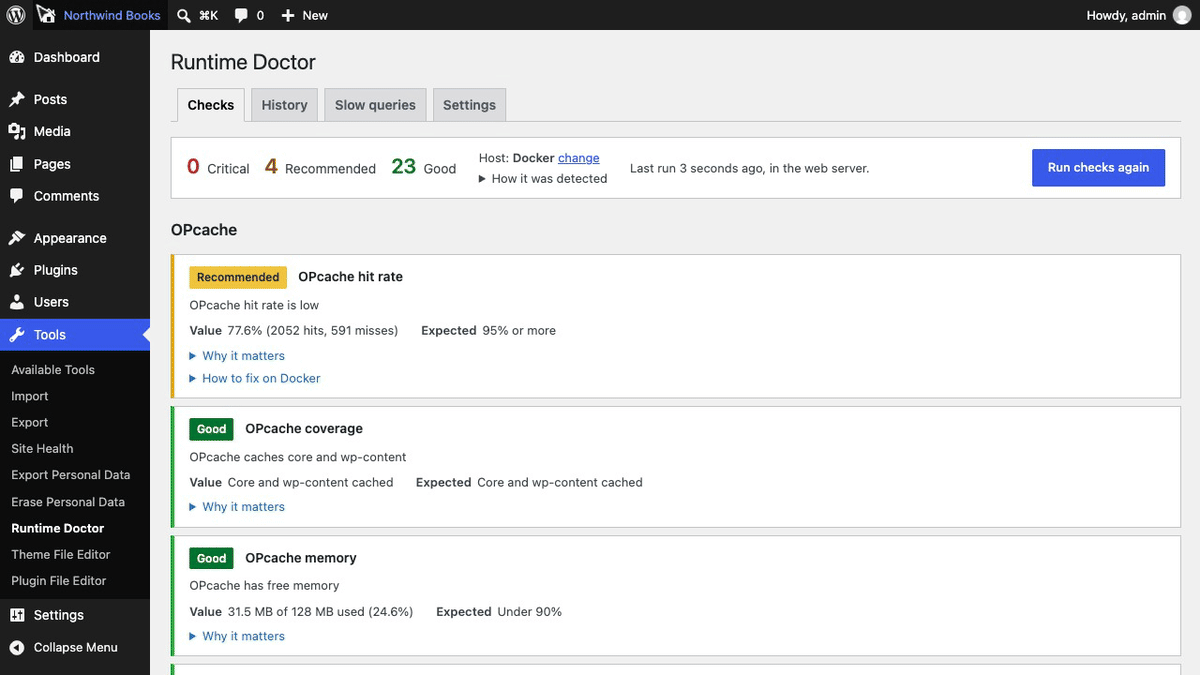Expand Why it matters under OPcache coverage
The width and height of the screenshot is (1200, 675).
point(237,507)
